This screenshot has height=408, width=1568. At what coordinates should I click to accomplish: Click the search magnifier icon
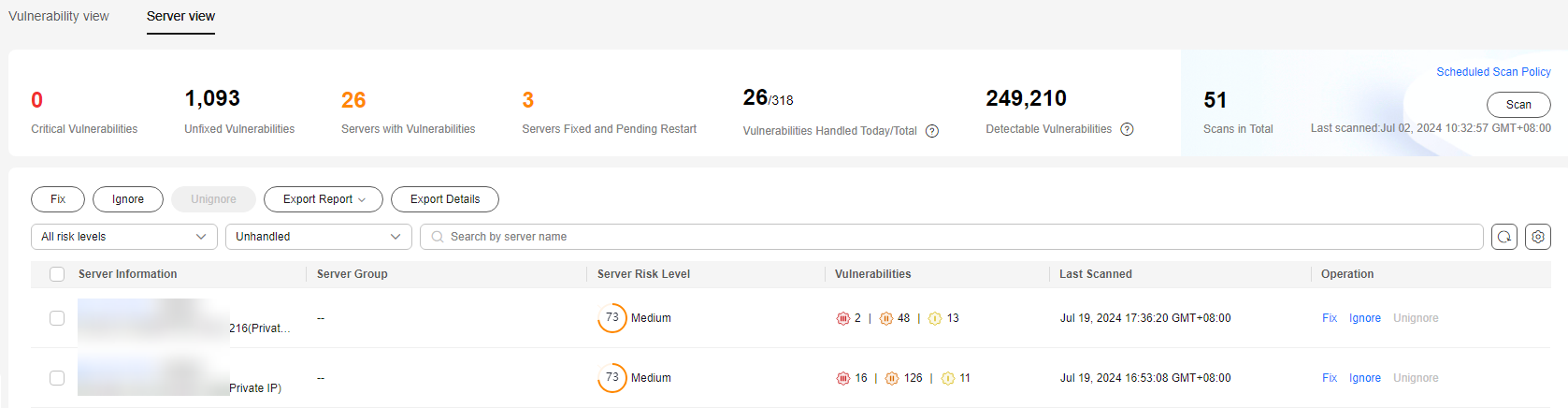(x=438, y=237)
